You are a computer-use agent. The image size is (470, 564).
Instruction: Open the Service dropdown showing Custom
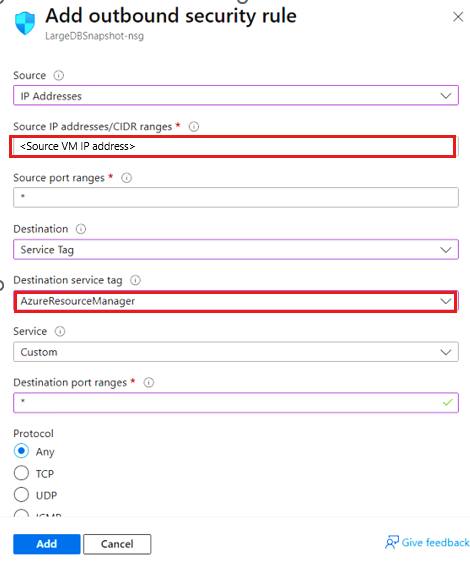click(x=236, y=352)
